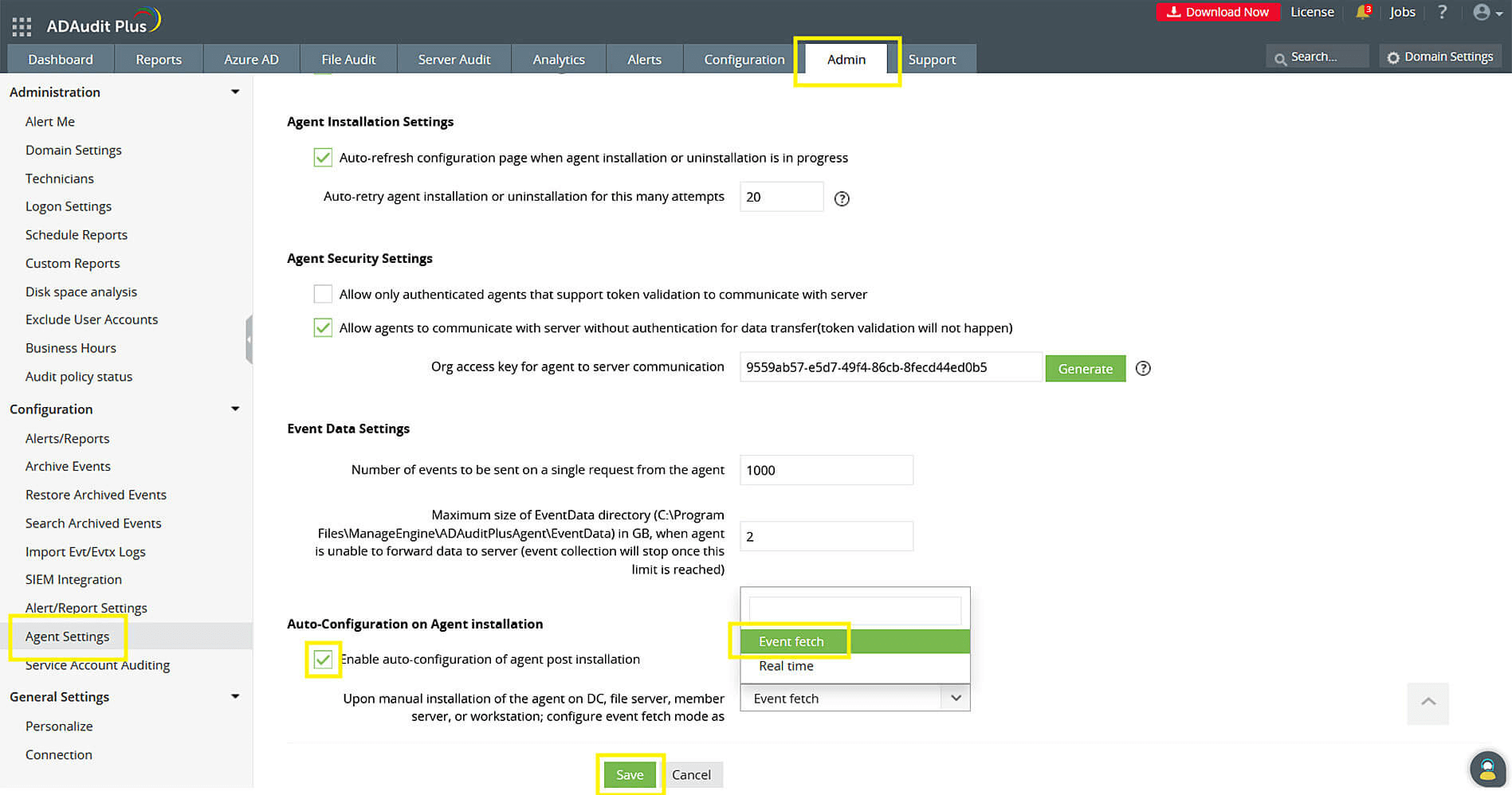1512x795 pixels.
Task: Collapse the Administration section
Action: point(235,92)
